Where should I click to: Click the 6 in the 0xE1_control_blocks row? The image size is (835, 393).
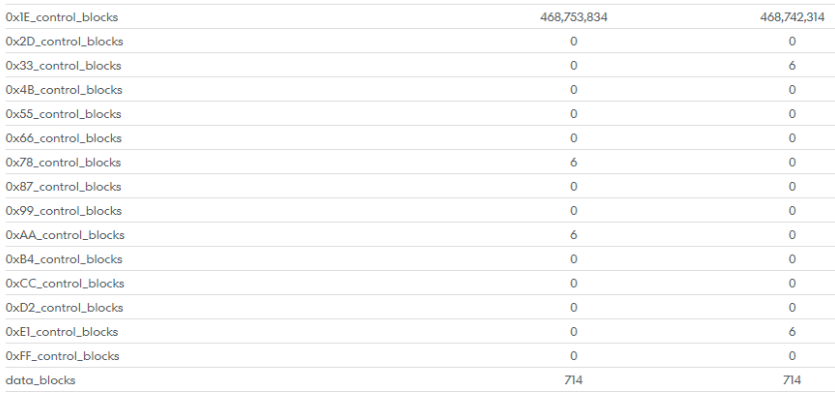792,332
